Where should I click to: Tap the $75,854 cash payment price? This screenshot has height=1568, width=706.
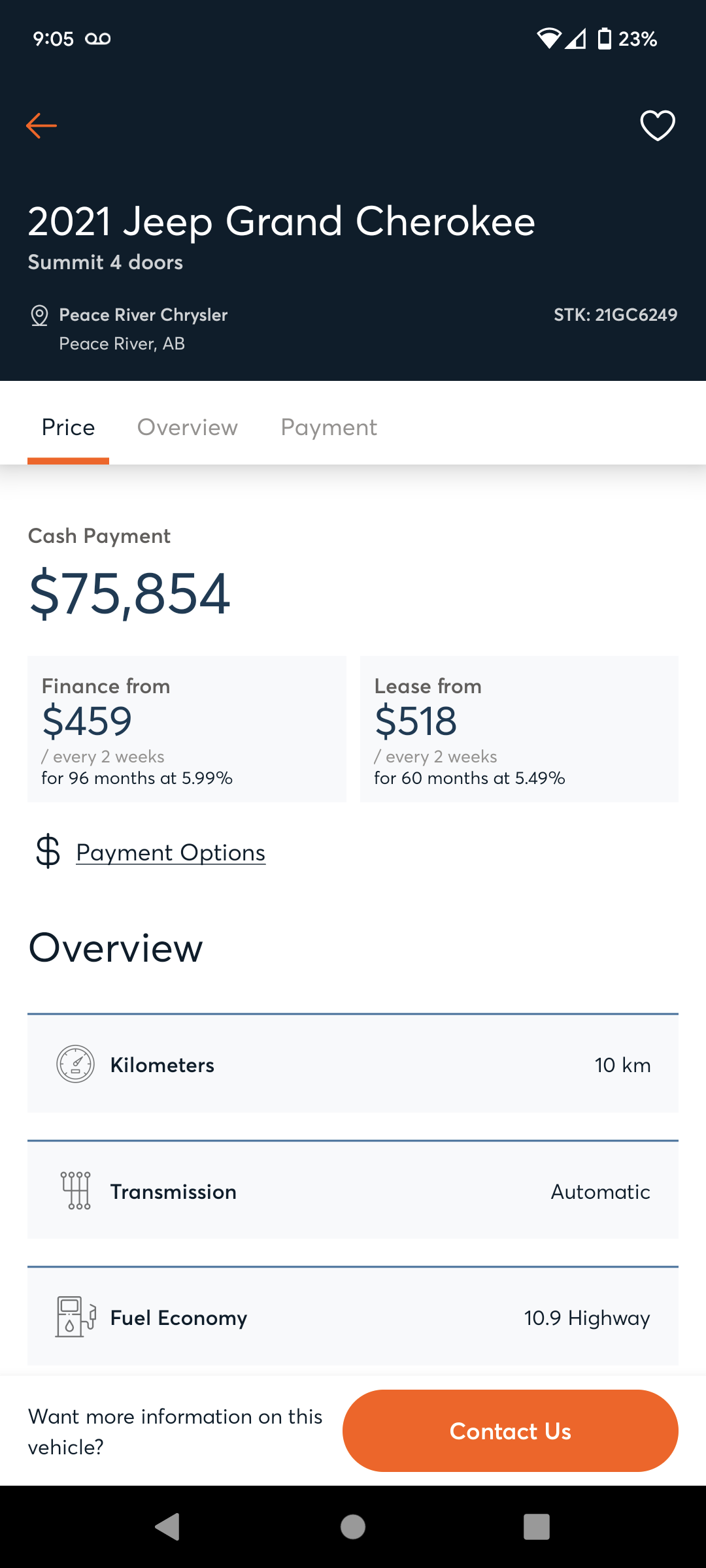[129, 594]
